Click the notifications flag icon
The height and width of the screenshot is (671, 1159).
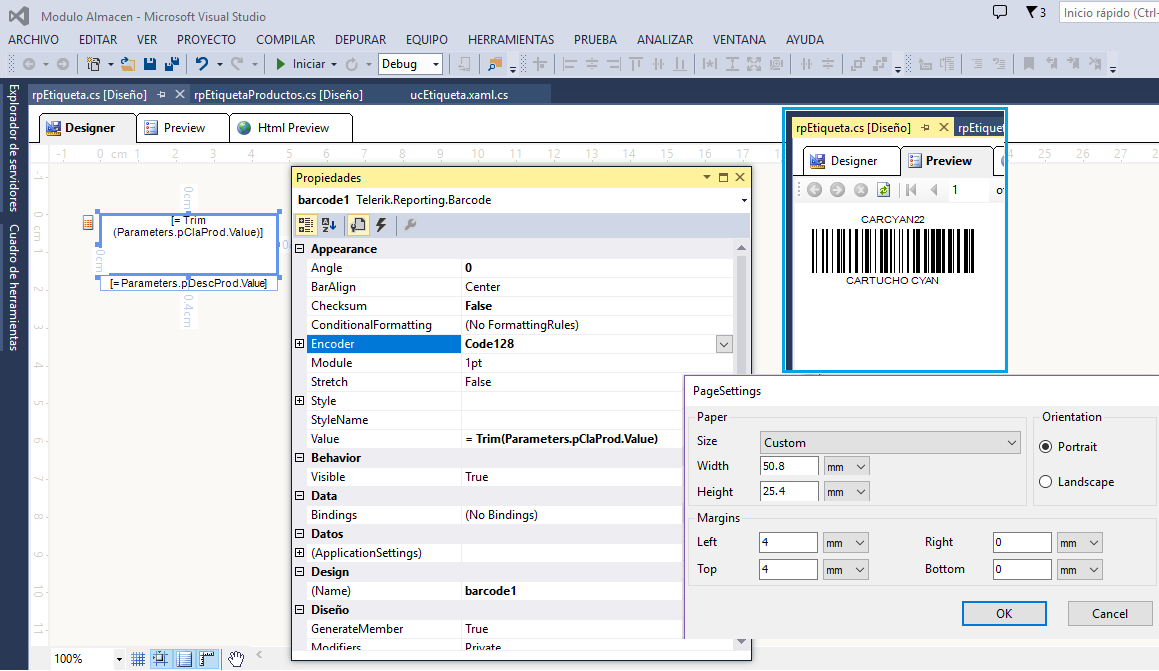coord(1032,12)
